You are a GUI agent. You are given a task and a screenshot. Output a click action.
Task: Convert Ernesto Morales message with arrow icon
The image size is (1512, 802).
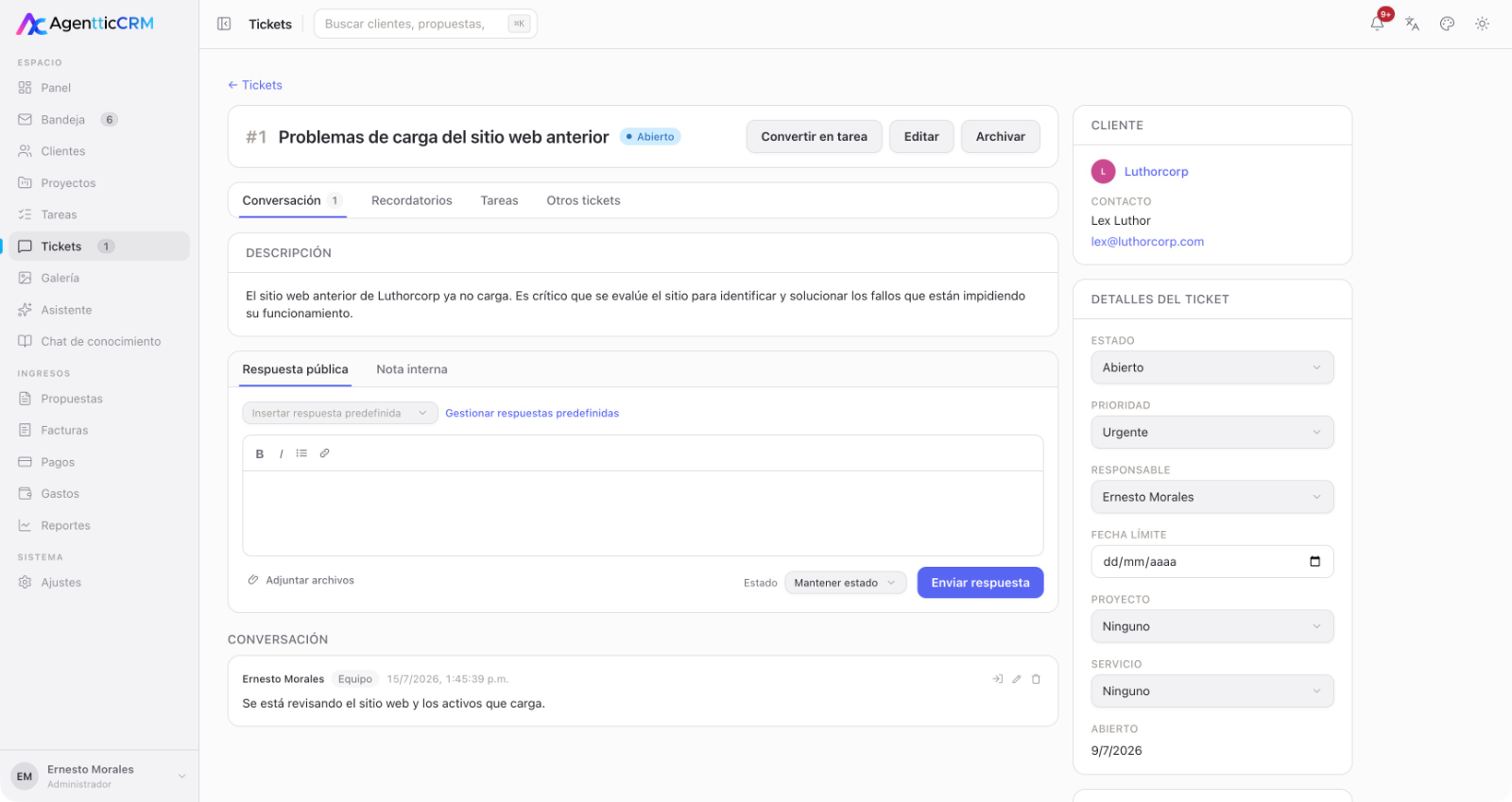pos(998,679)
